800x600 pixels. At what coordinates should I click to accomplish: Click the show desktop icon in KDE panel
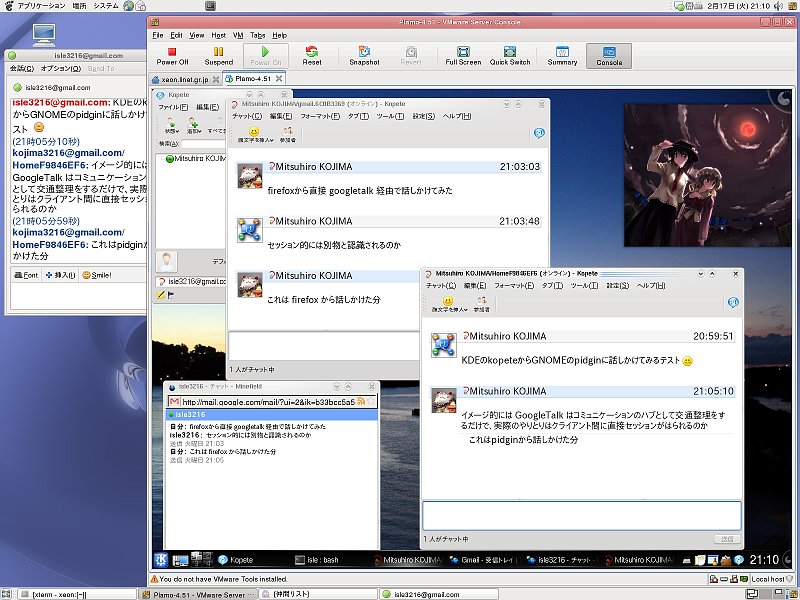pos(180,560)
